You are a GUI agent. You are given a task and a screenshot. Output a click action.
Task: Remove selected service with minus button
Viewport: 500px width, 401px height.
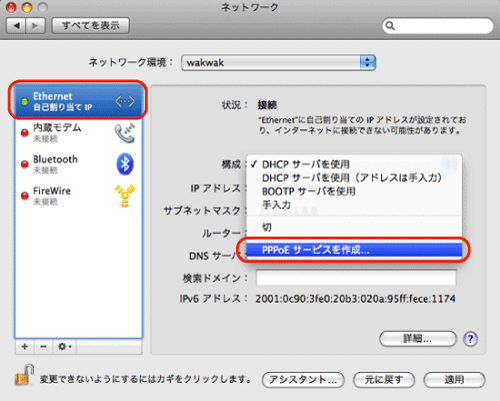pos(43,347)
